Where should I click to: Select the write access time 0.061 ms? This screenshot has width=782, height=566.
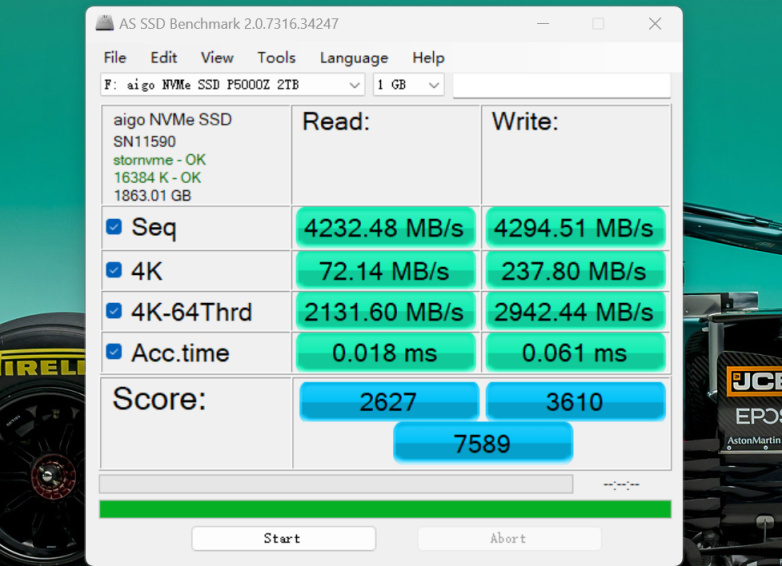pyautogui.click(x=575, y=353)
